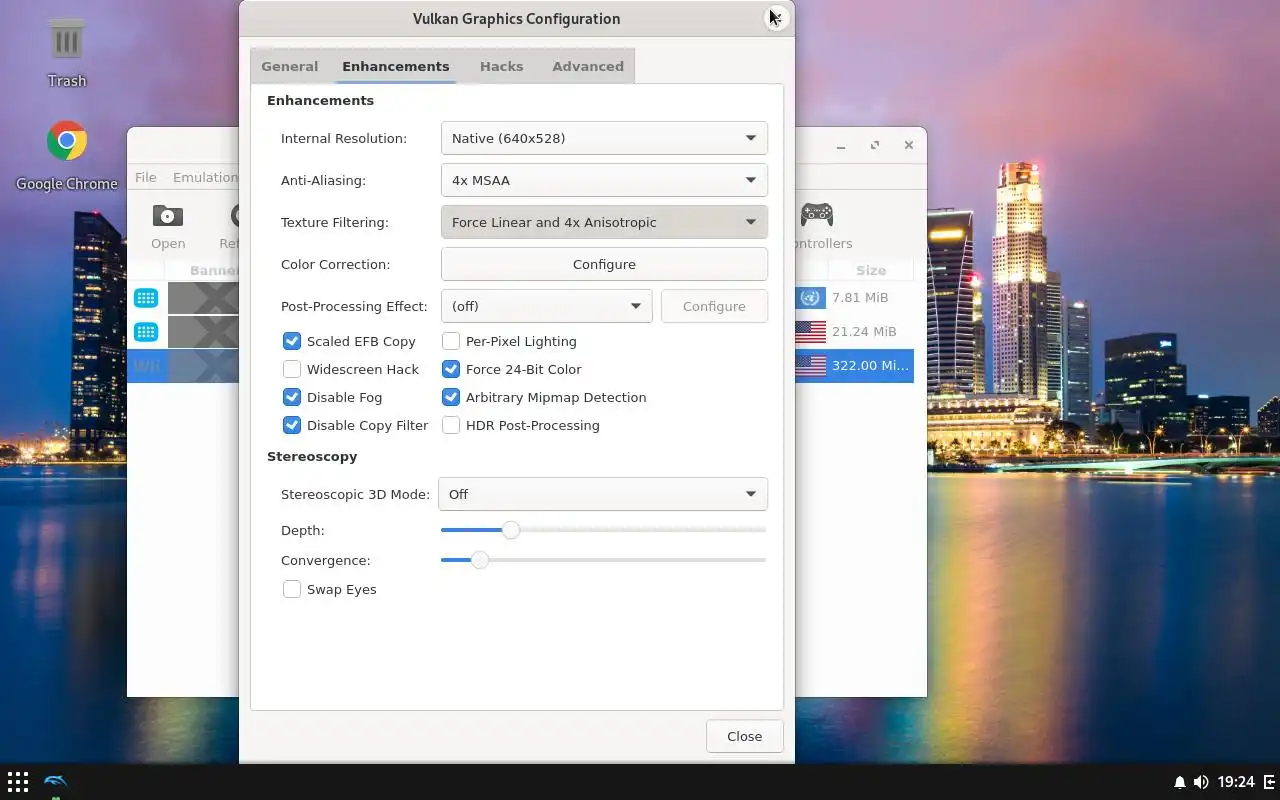1280x800 pixels.
Task: Open the Anti-Aliasing 4x MSAA dropdown
Action: (604, 180)
